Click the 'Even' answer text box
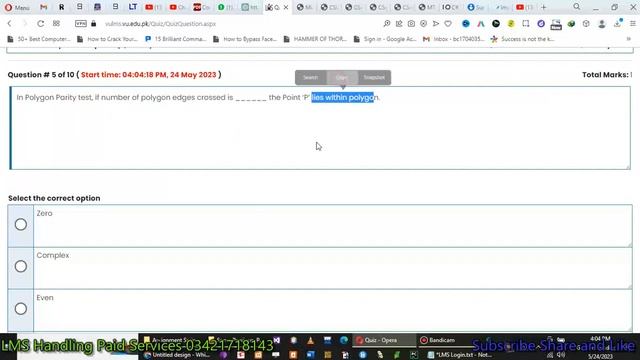 coord(333,311)
